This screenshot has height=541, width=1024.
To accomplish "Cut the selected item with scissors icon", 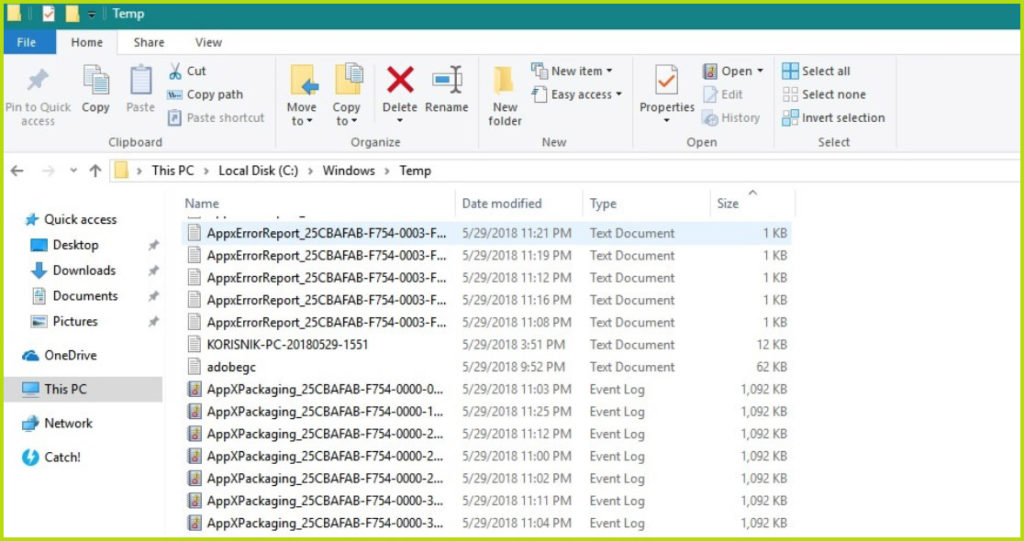I will tap(187, 71).
